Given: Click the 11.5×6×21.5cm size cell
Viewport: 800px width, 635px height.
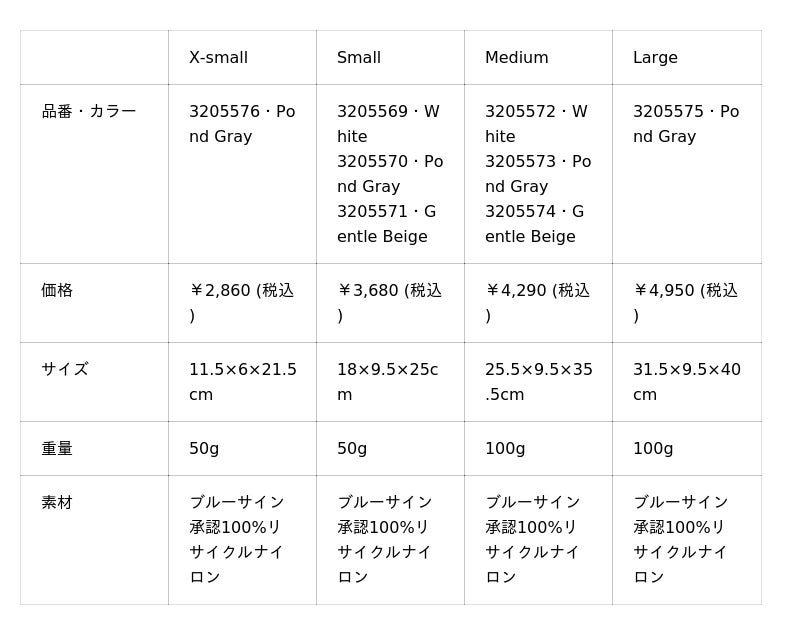Looking at the screenshot, I should [242, 382].
